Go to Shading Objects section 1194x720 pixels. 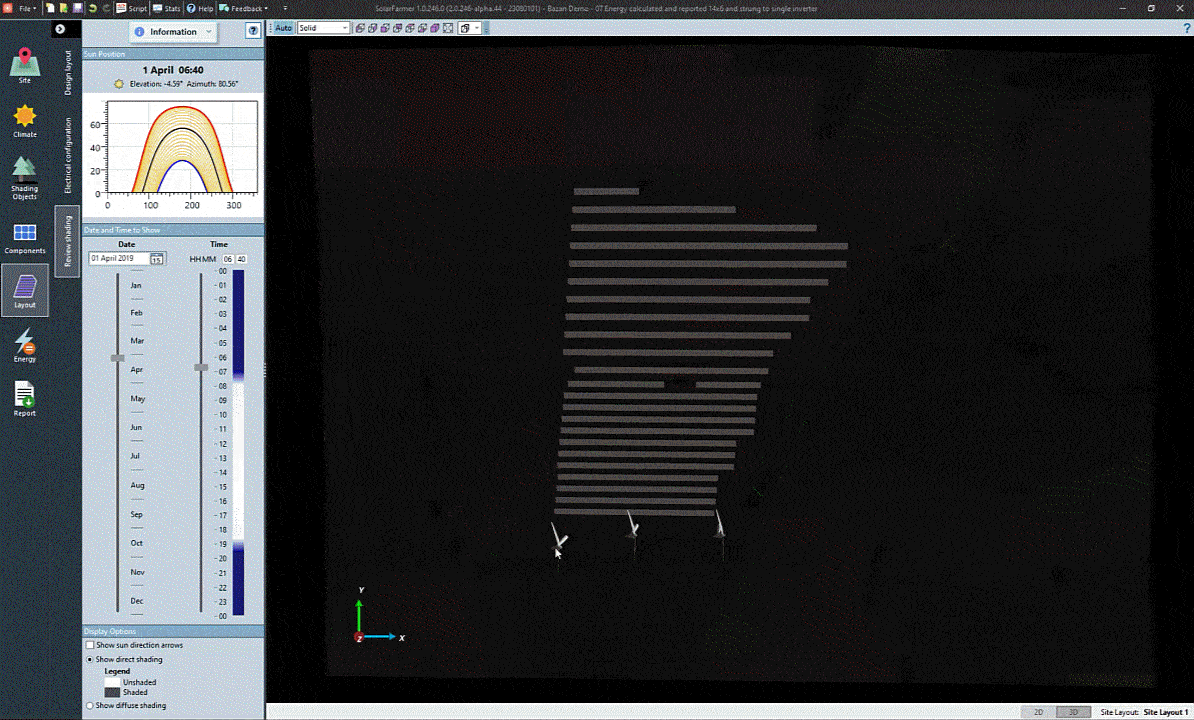(25, 178)
